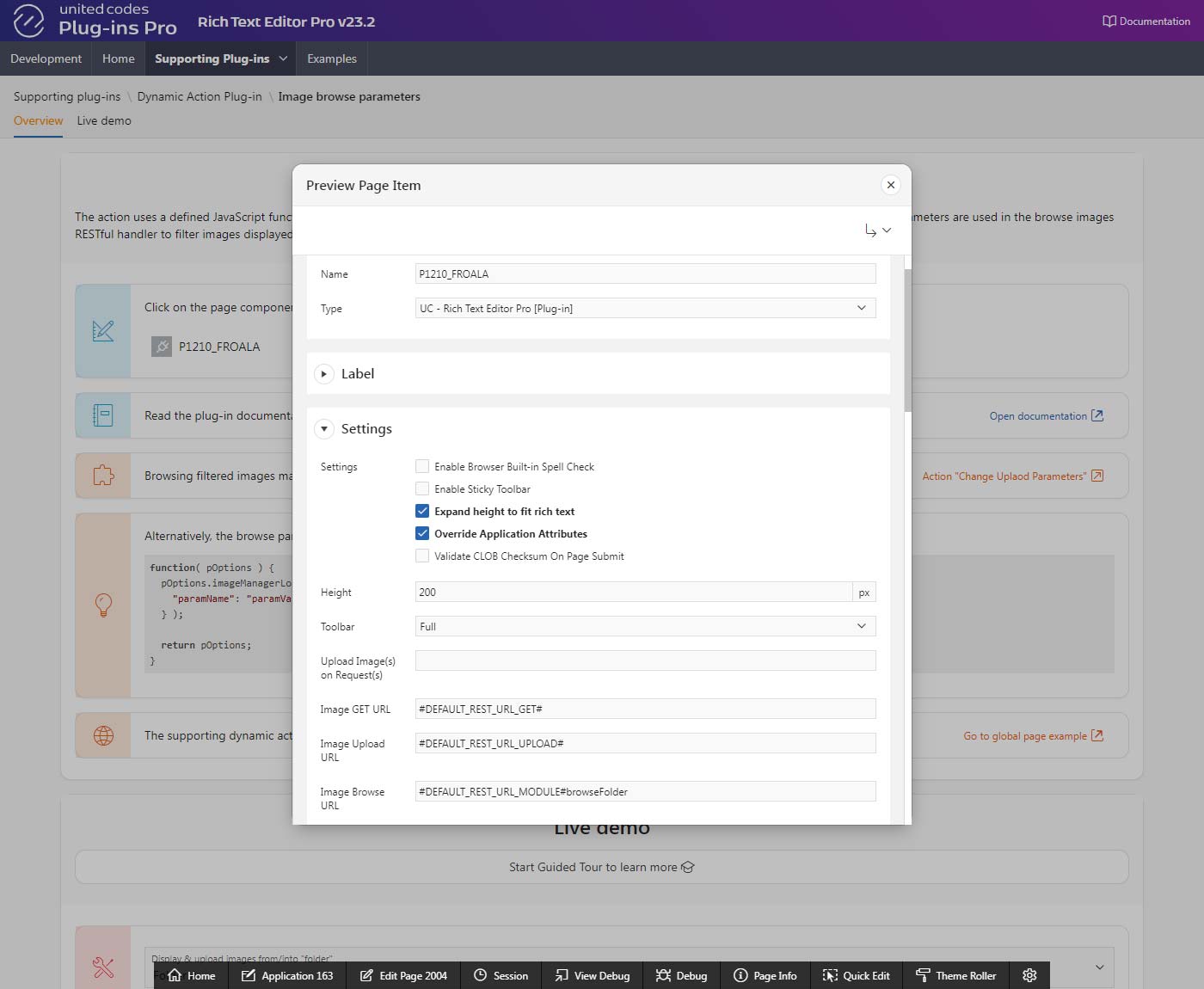Open developer toolbar settings gear

click(1029, 975)
